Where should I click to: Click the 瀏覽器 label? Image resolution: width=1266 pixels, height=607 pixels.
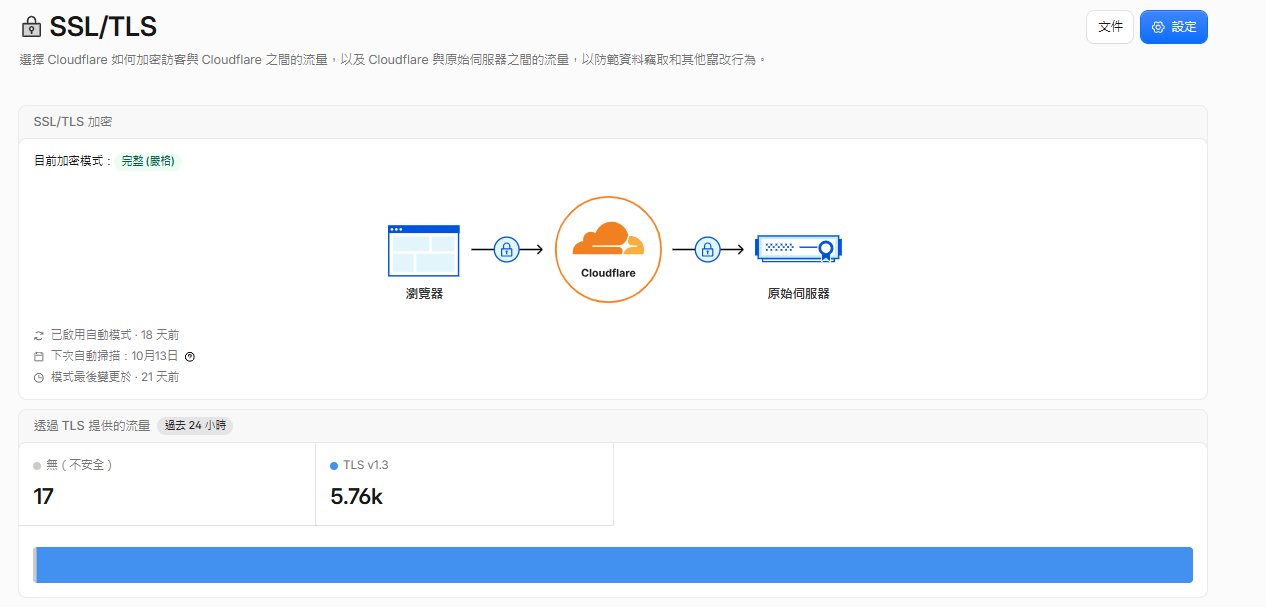424,294
